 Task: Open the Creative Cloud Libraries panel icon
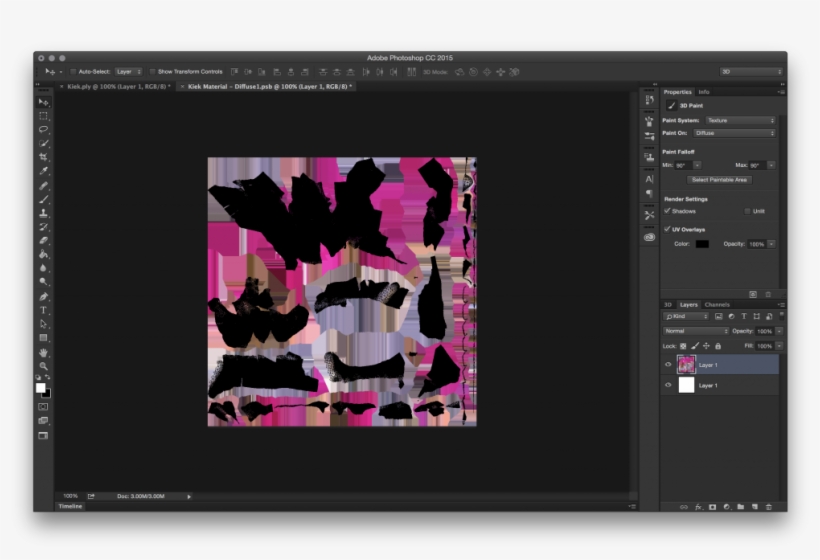pyautogui.click(x=649, y=237)
